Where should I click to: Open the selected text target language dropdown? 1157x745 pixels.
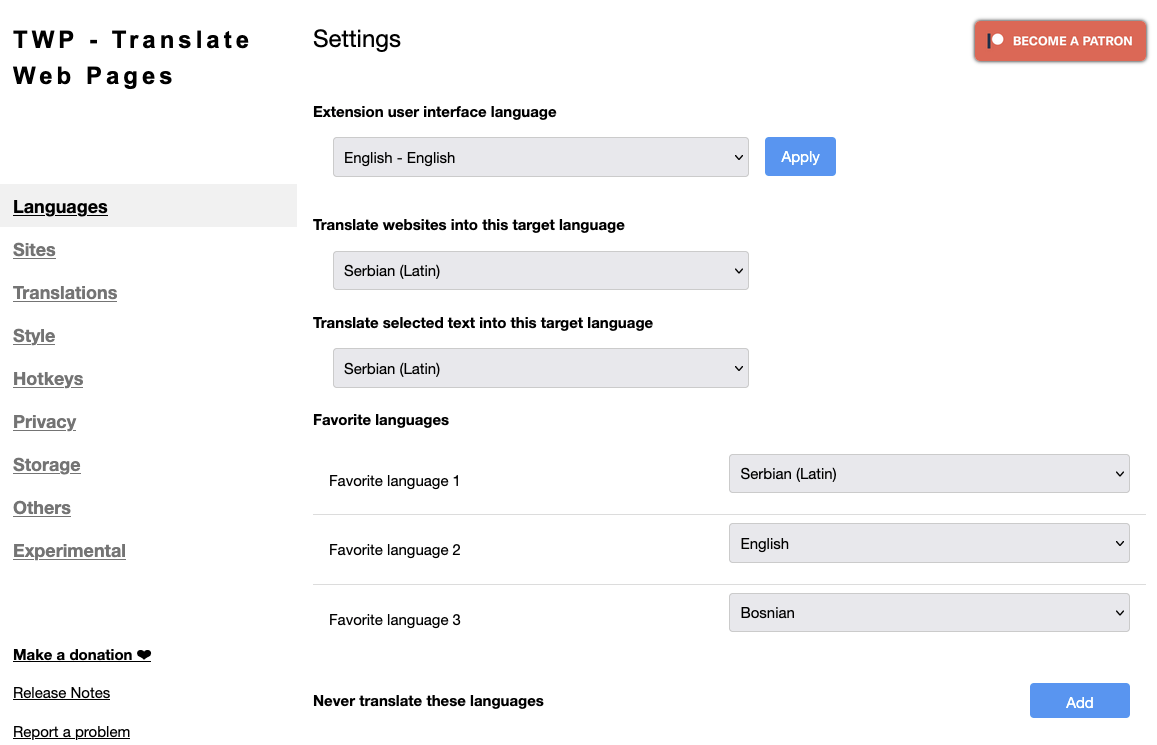coord(540,369)
